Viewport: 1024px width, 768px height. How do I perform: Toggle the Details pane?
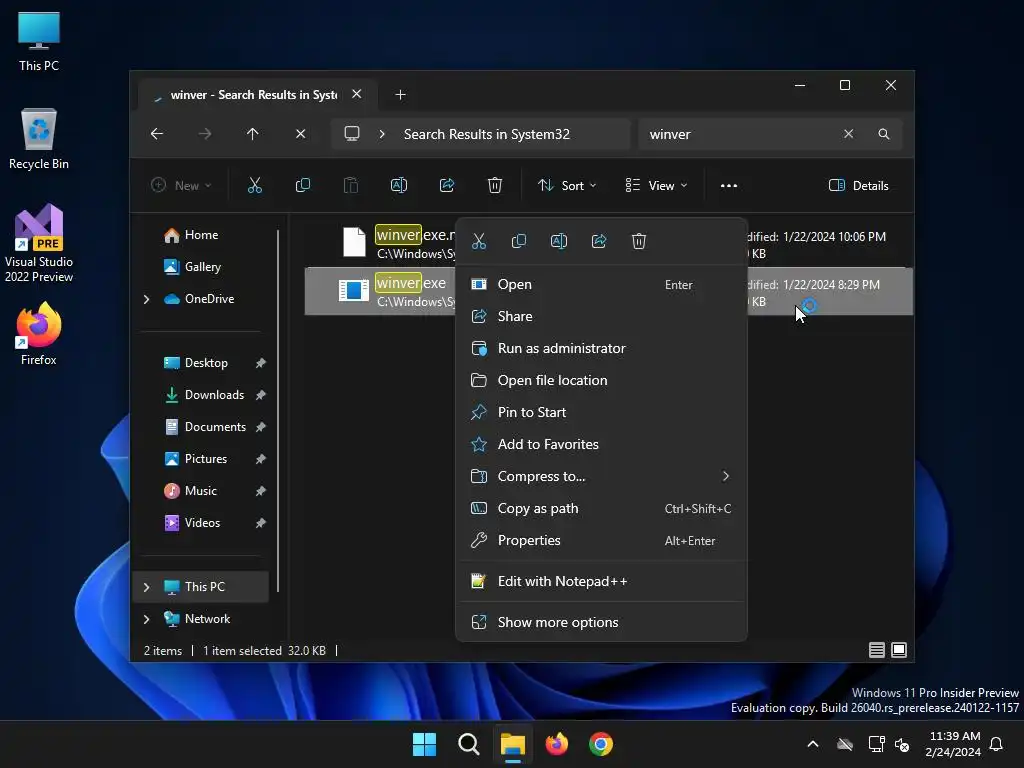point(859,185)
